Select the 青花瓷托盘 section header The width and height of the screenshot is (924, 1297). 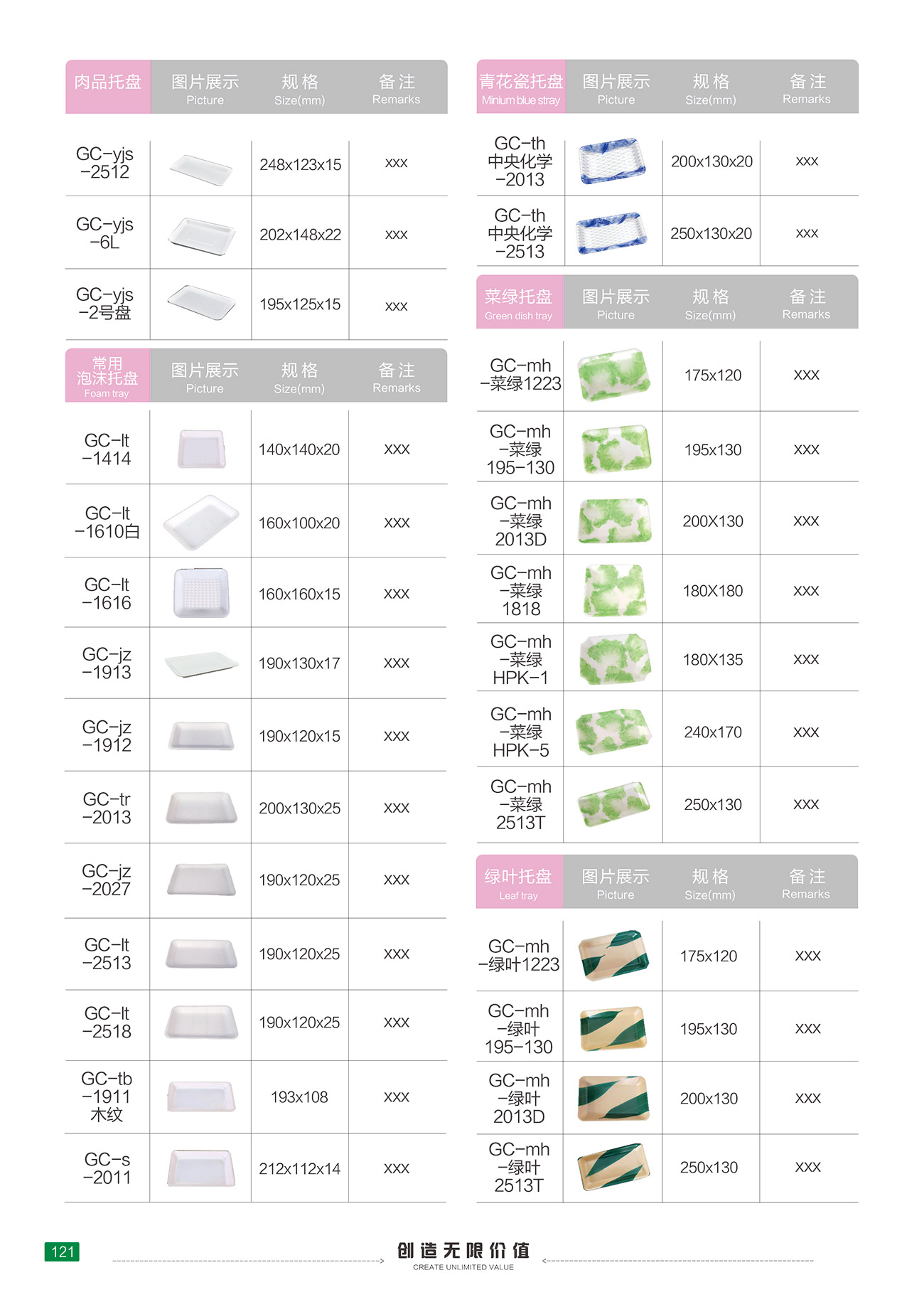pos(521,87)
